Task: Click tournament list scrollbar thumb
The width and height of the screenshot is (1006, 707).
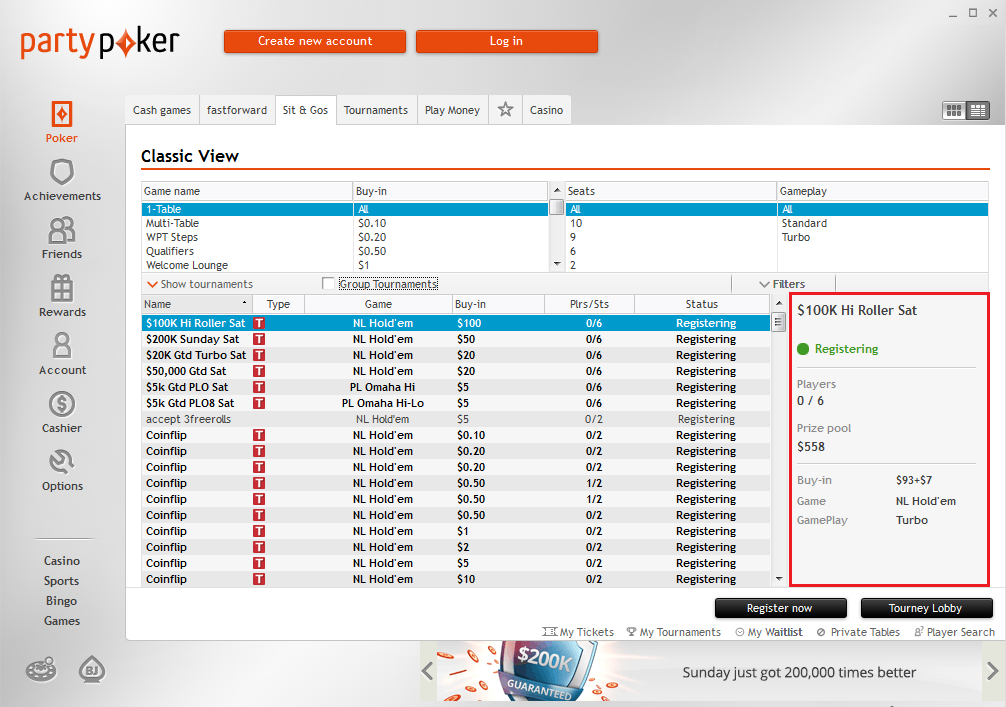Action: pos(778,322)
